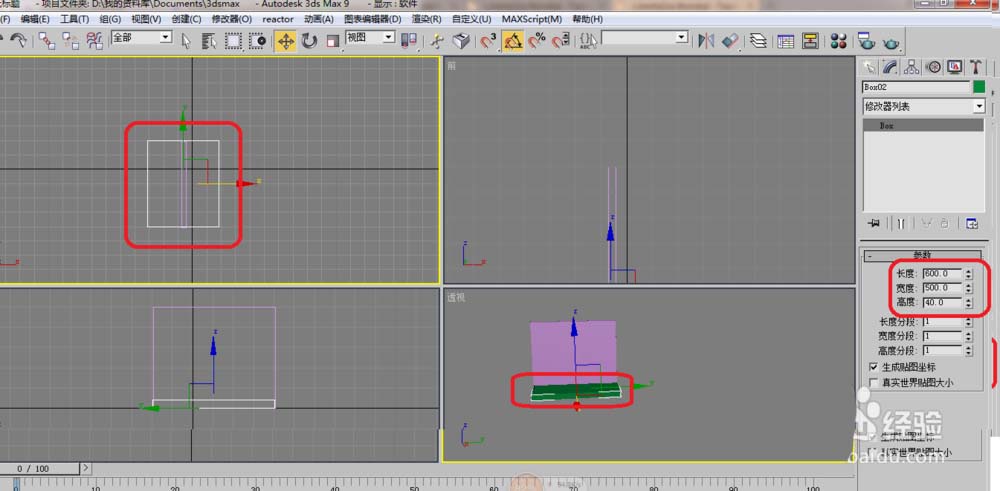The image size is (1000, 491).
Task: Open the Material Editor
Action: [x=839, y=41]
